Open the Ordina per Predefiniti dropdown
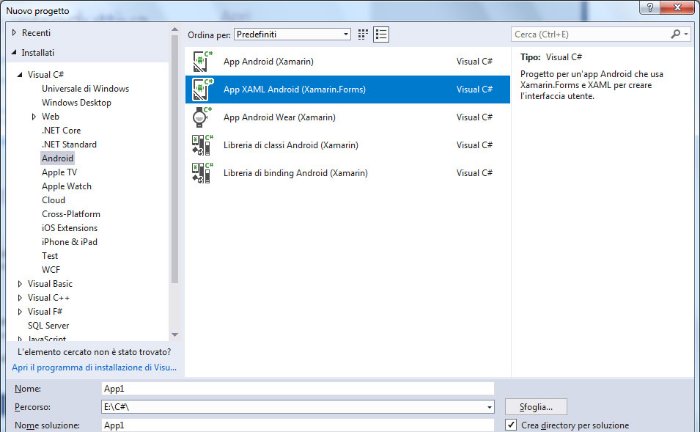The image size is (700, 432). tap(292, 34)
